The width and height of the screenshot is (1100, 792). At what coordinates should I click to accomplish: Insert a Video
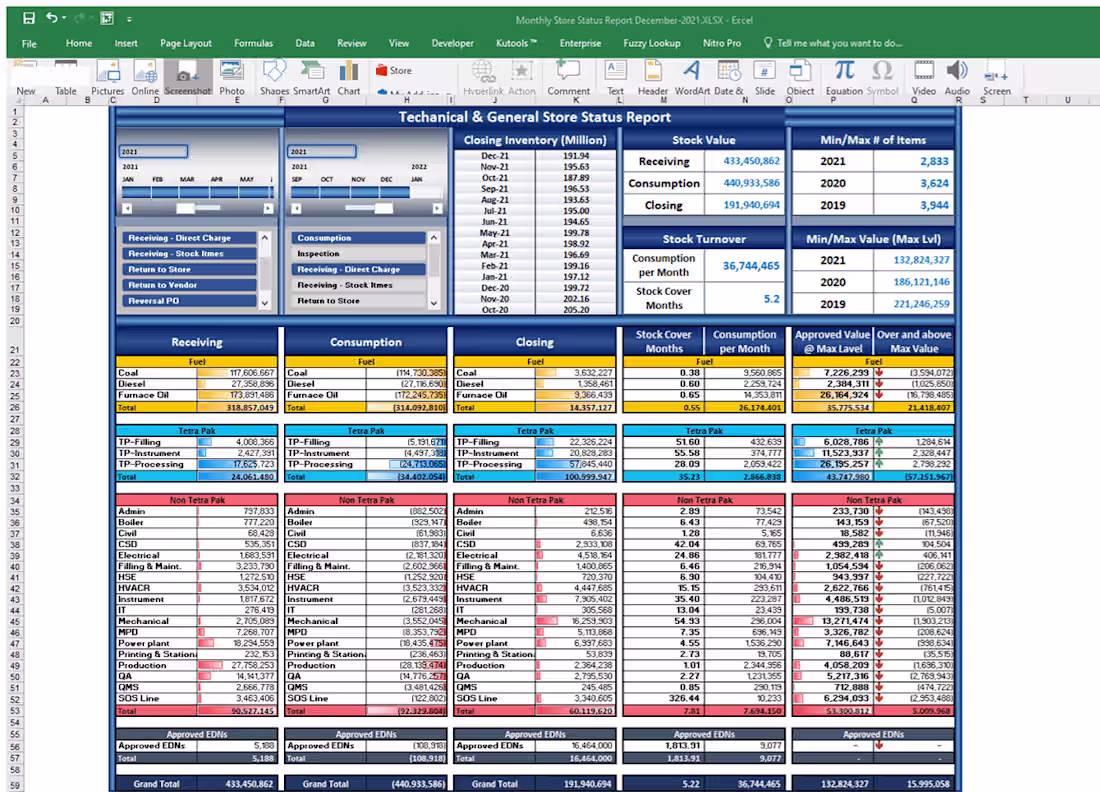(921, 78)
